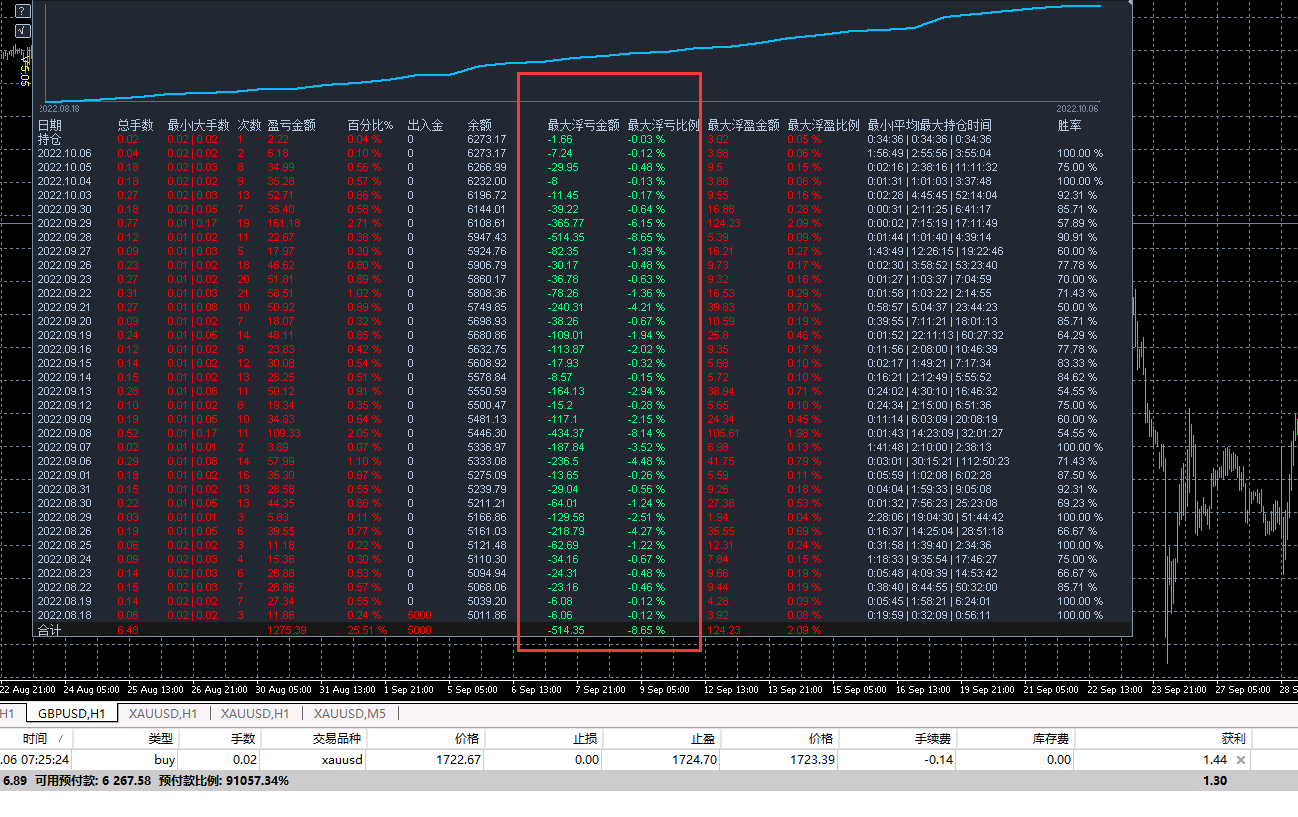Click the question mark help icon
This screenshot has height=817, width=1298.
(23, 11)
